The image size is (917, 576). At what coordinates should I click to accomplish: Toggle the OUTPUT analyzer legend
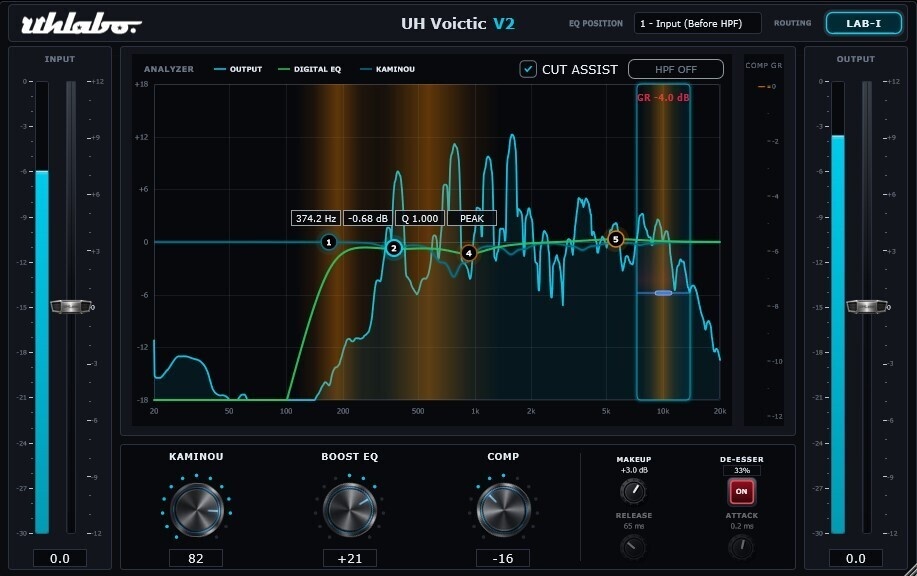[238, 69]
